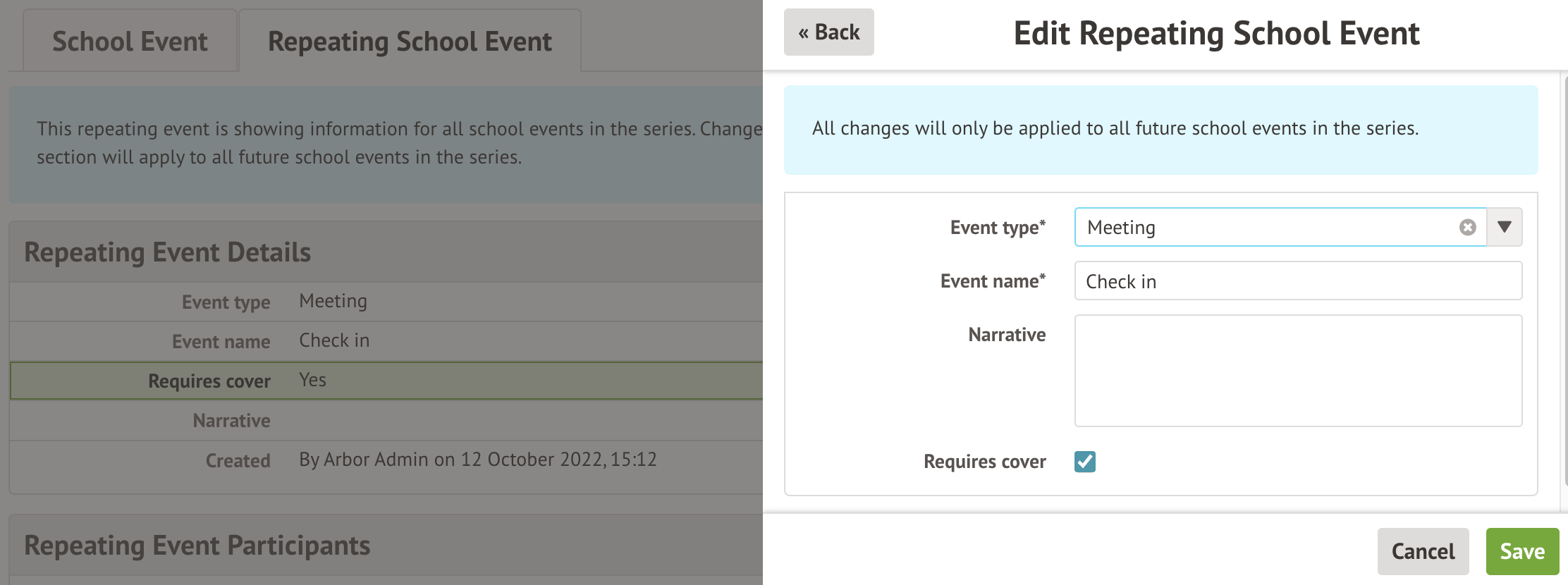The height and width of the screenshot is (585, 1568).
Task: Click the Event name Check in row
Action: 386,341
